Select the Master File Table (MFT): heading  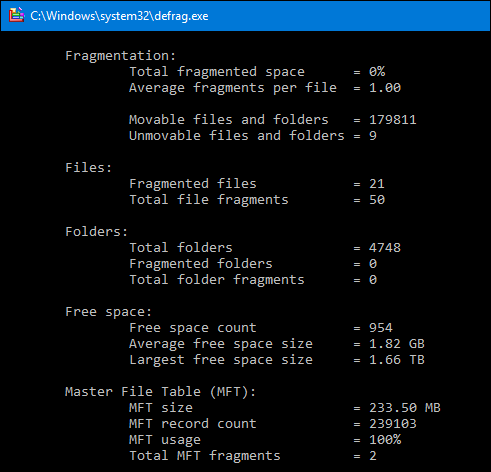click(x=160, y=392)
